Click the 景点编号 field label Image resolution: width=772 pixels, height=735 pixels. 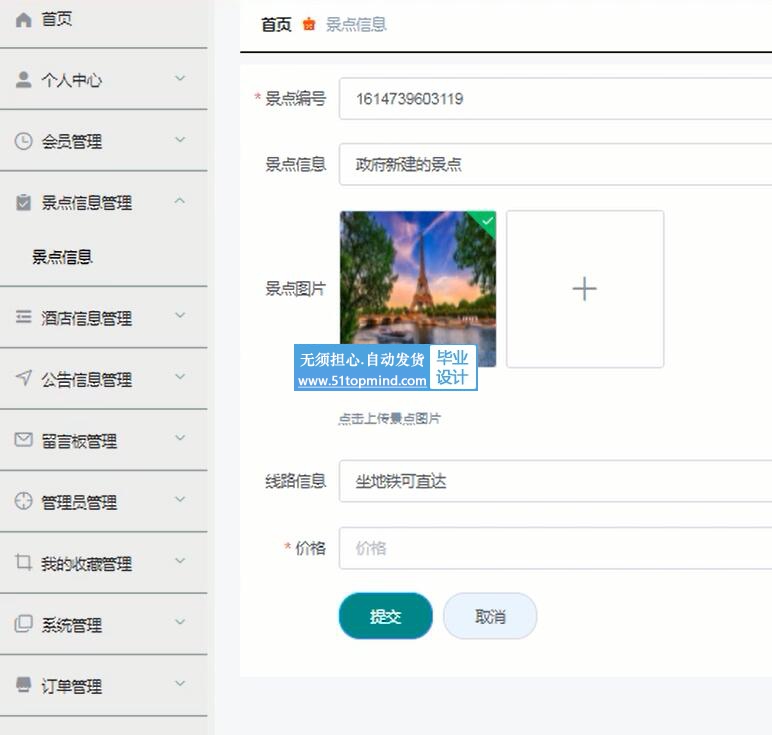[x=295, y=98]
